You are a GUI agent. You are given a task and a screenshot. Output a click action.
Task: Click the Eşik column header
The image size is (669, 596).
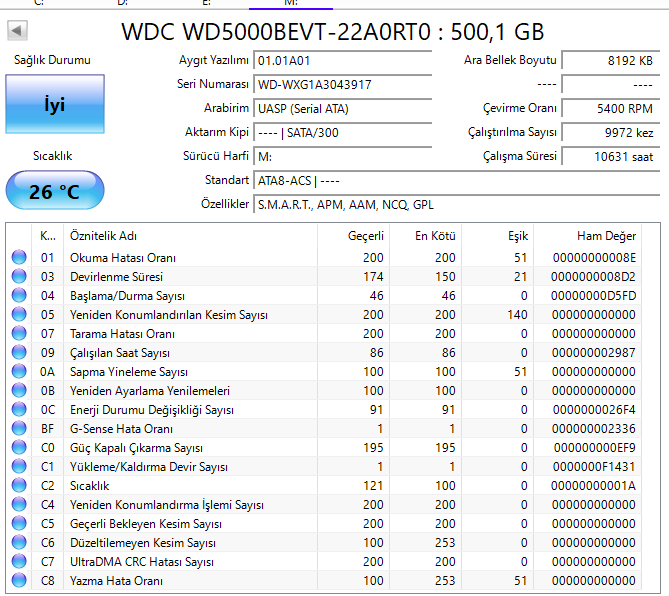click(497, 236)
